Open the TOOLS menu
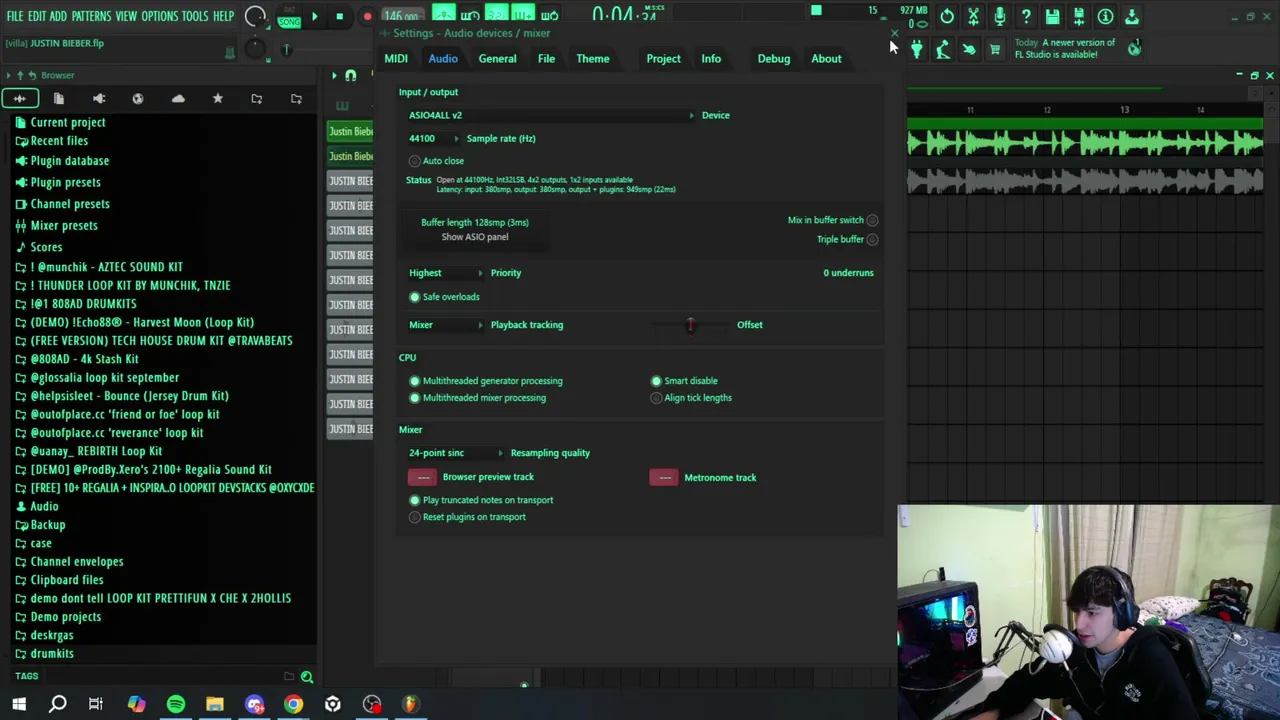Screen dimensions: 1280x720 click(x=195, y=17)
